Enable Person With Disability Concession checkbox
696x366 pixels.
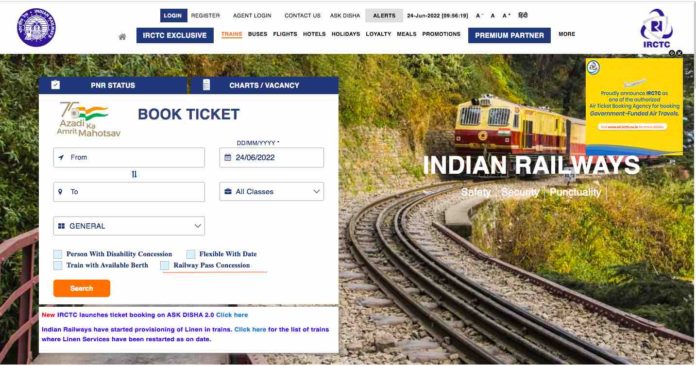[x=58, y=254]
